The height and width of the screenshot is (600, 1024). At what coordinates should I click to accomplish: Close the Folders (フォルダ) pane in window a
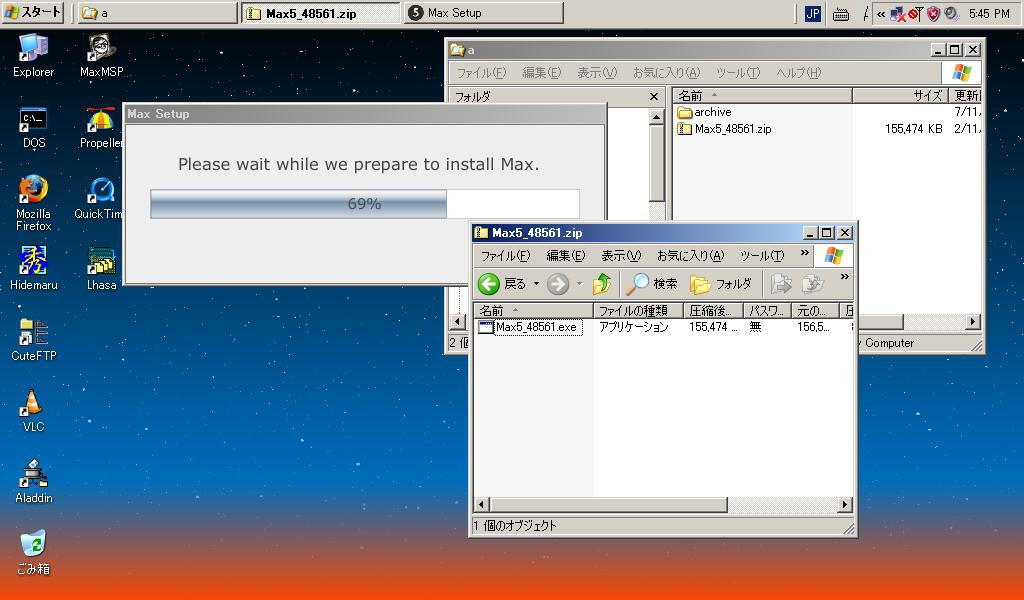654,97
